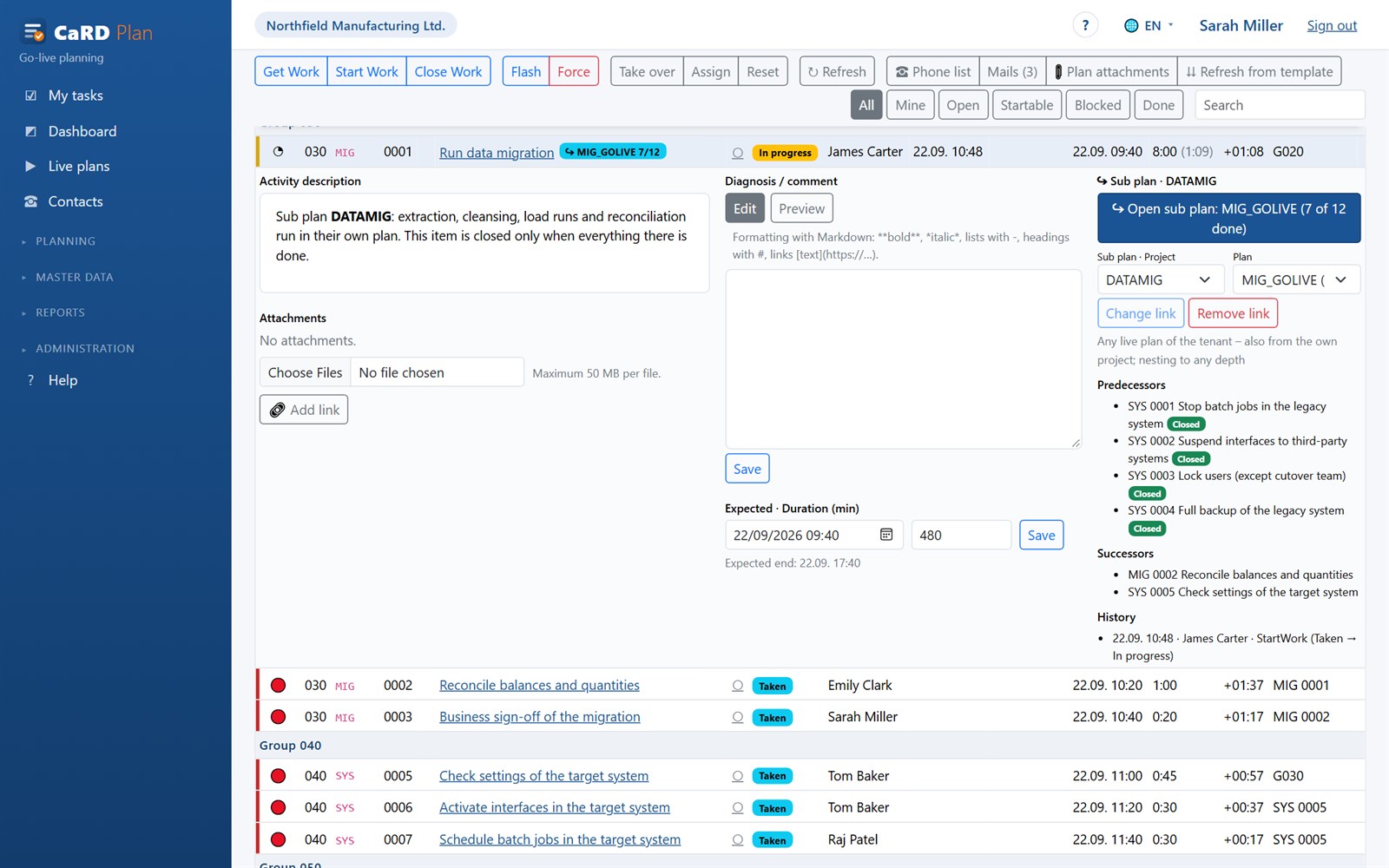This screenshot has height=868, width=1389.
Task: Click the Contacts phone icon
Action: 31,201
